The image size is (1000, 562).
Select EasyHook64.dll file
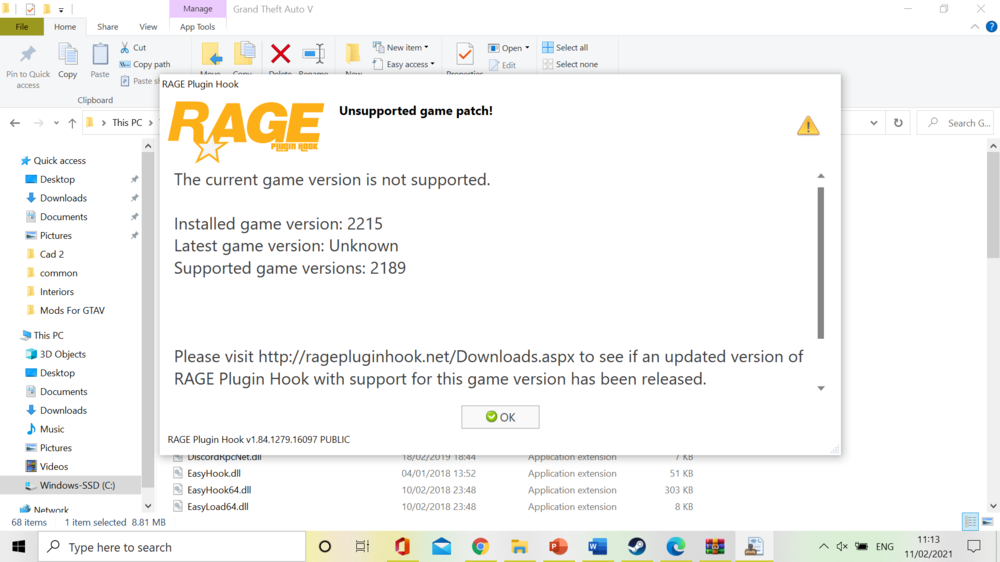point(219,490)
